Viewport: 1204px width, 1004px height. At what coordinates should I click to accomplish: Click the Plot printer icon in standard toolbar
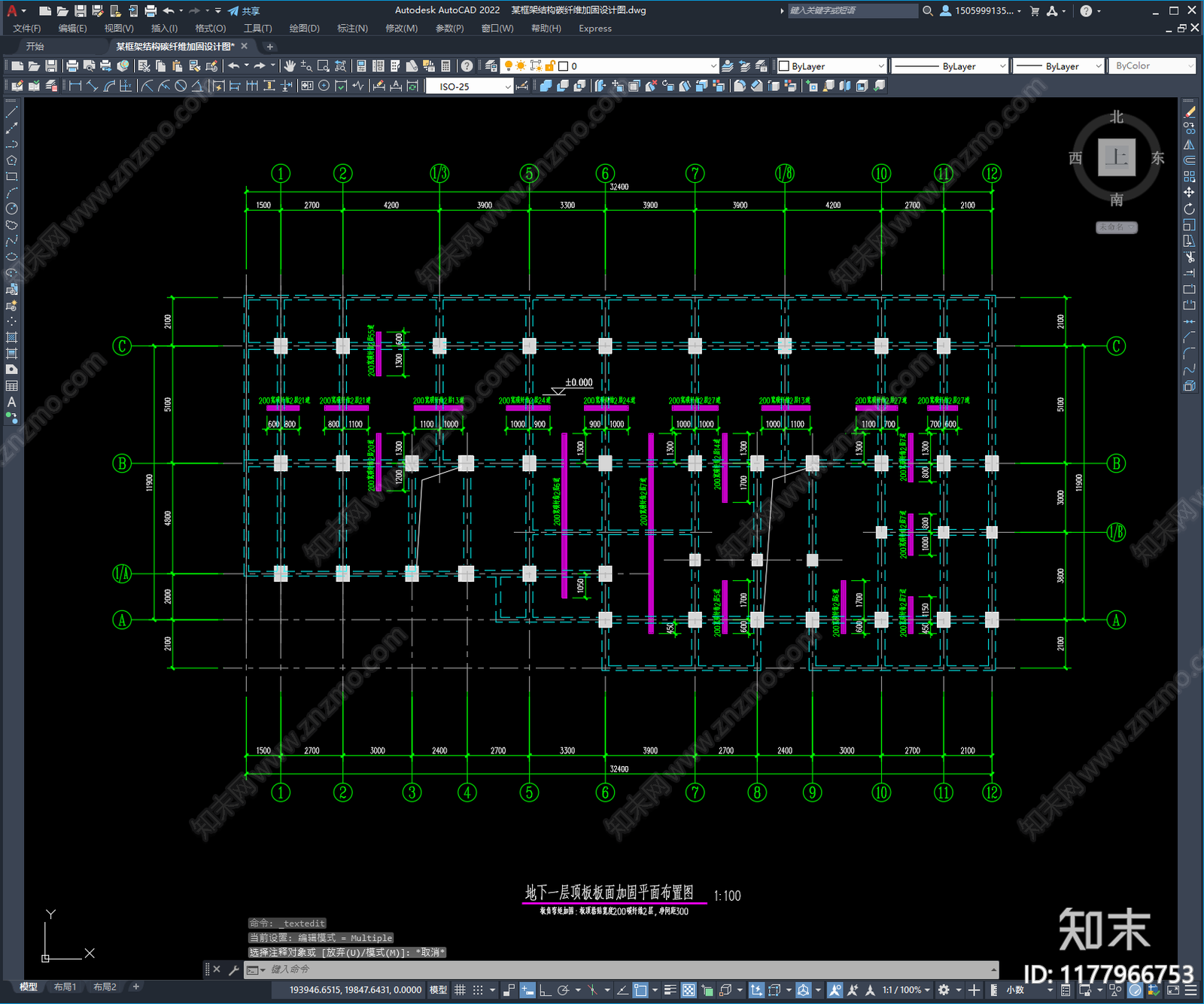pyautogui.click(x=72, y=66)
